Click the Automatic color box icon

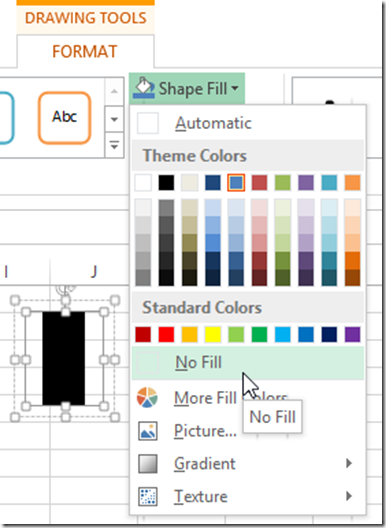point(148,123)
